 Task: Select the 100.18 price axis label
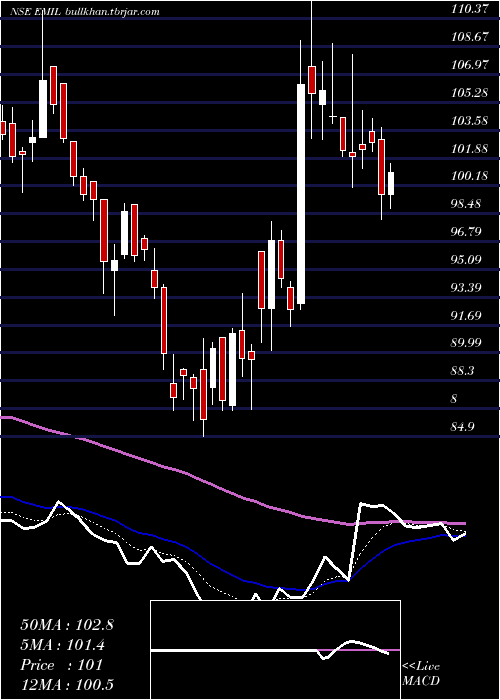tap(469, 176)
